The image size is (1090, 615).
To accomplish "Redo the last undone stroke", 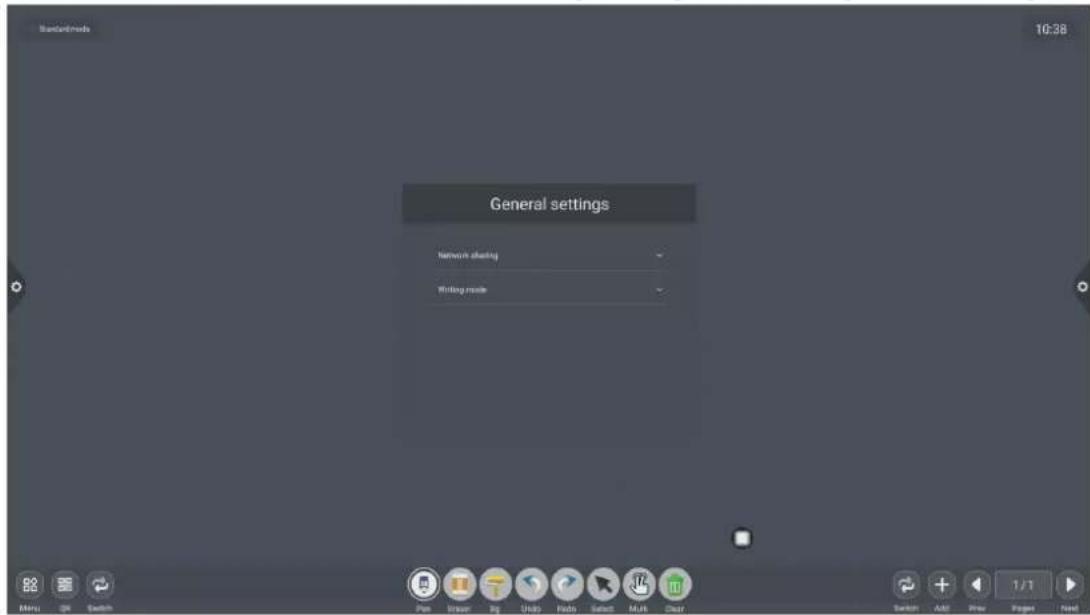I will click(567, 584).
